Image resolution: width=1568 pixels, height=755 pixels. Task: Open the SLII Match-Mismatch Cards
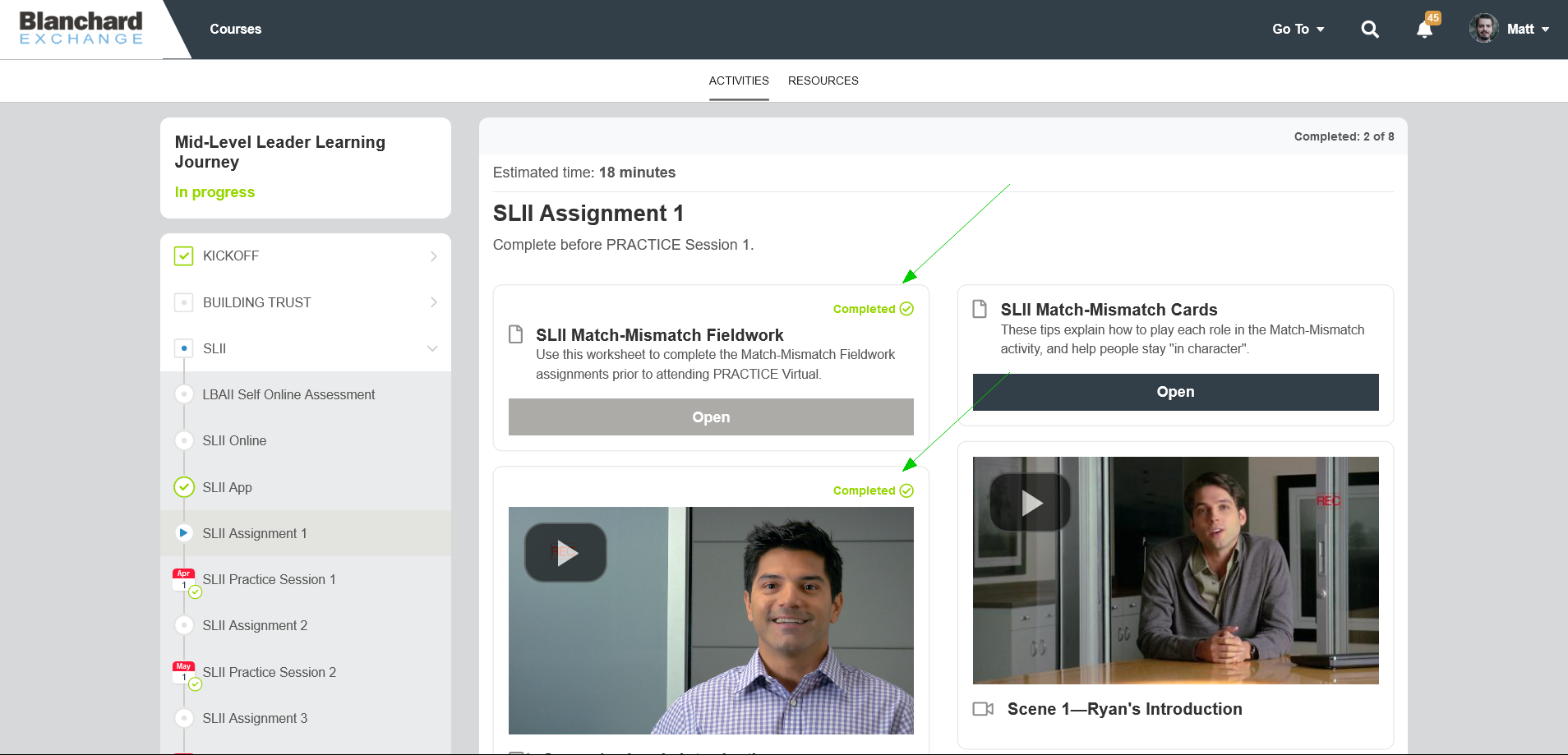point(1175,392)
